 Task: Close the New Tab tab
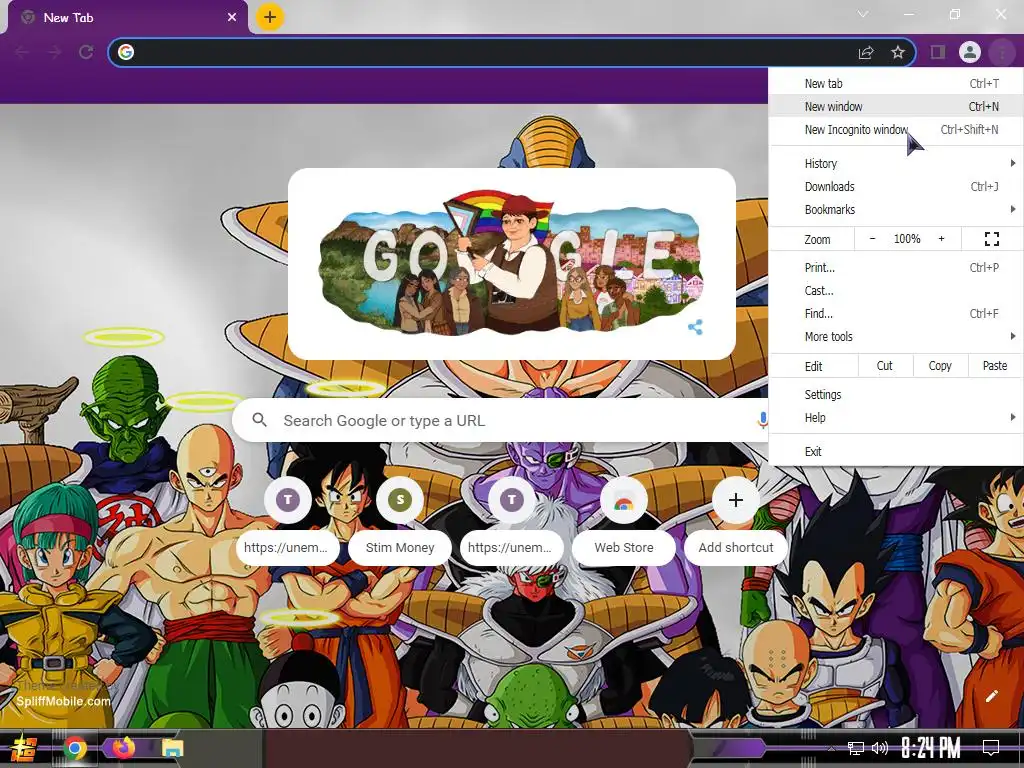pyautogui.click(x=232, y=18)
